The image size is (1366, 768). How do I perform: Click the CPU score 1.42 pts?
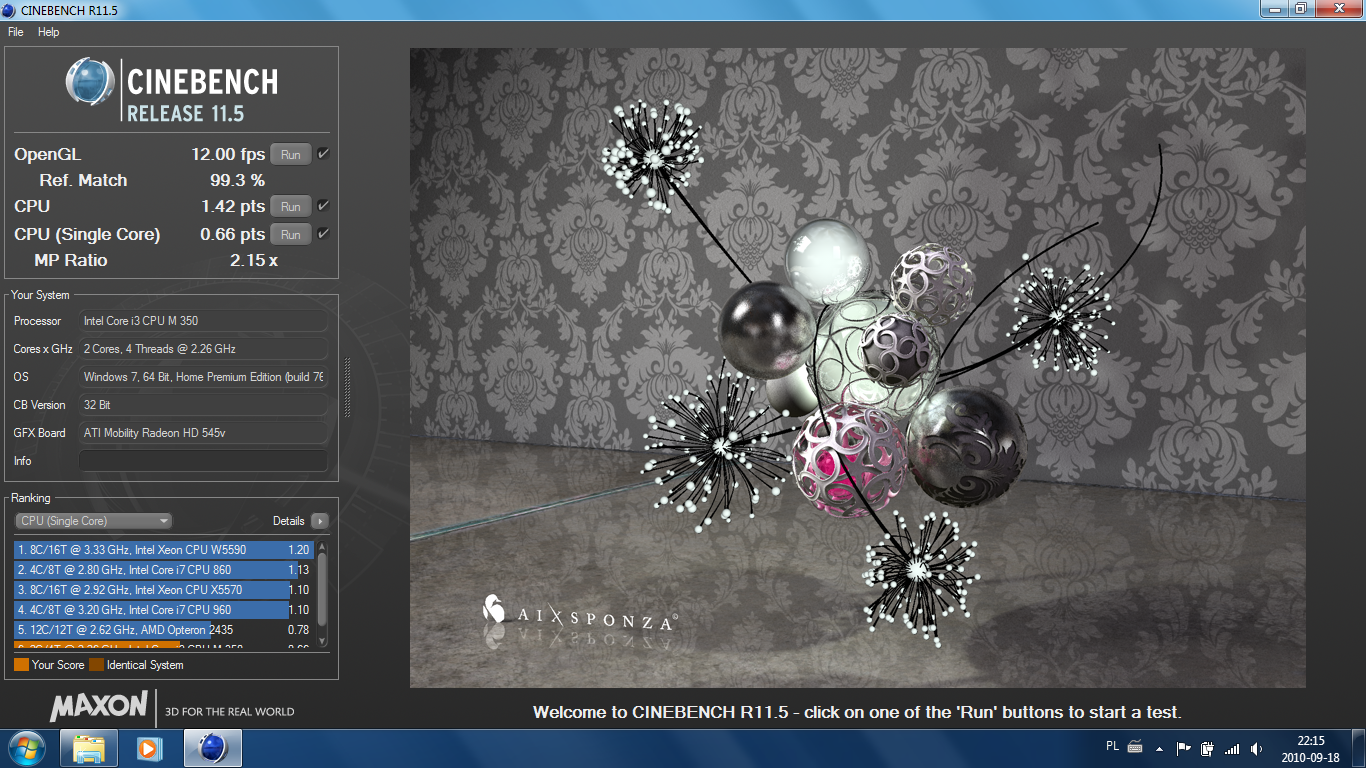click(x=233, y=207)
